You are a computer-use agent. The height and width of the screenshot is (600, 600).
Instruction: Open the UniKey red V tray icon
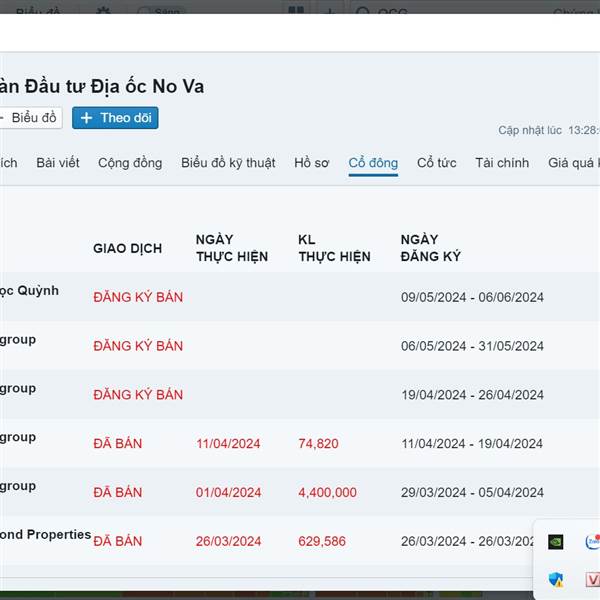593,579
